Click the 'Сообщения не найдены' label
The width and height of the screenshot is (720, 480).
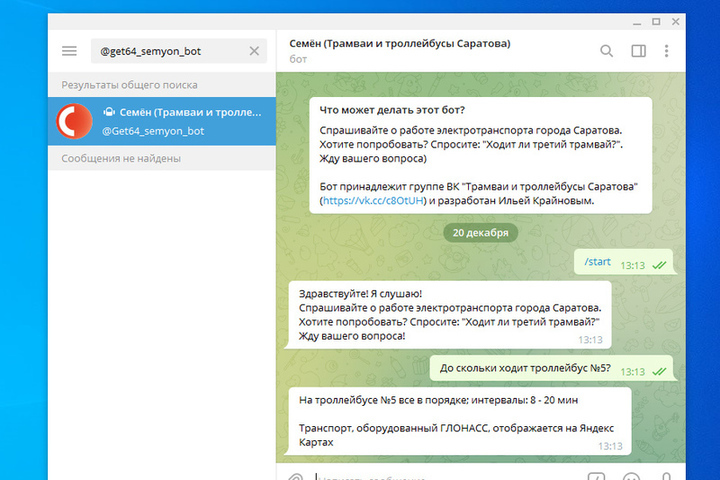coord(121,158)
